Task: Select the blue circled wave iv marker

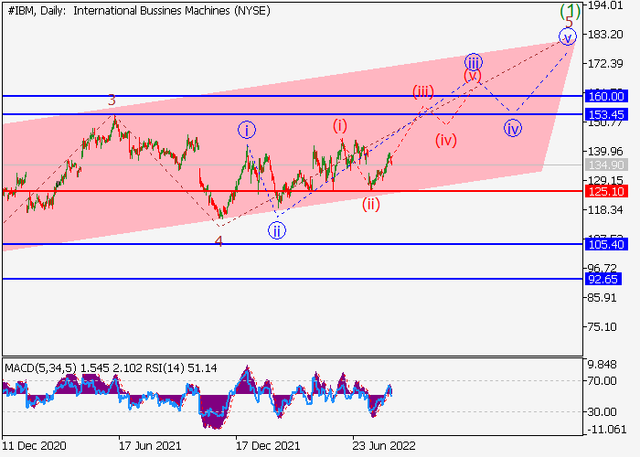Action: click(513, 128)
